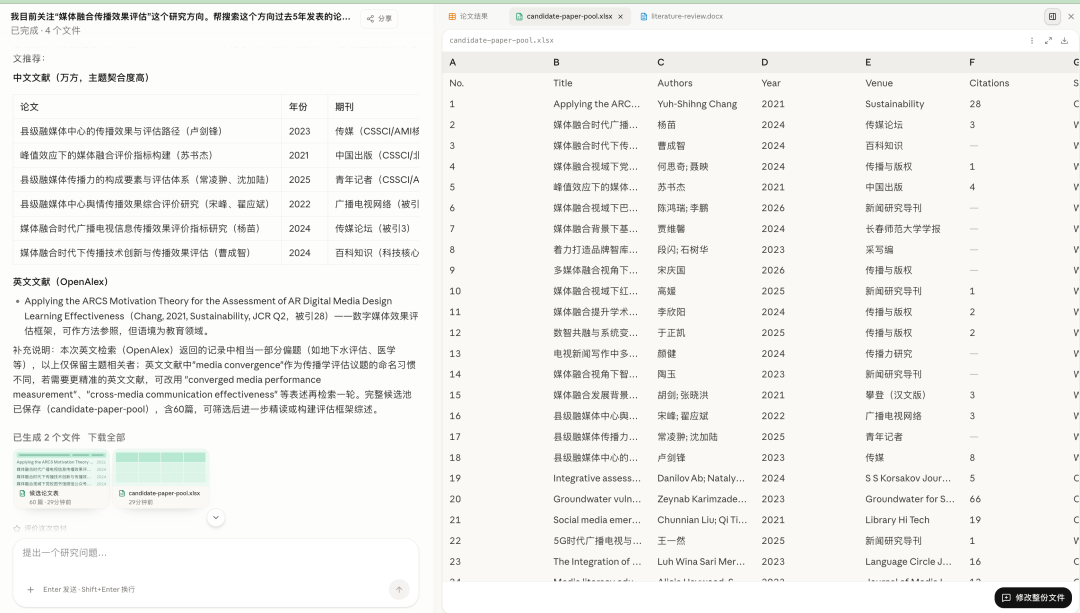
Task: Click the 已完成 · 4 个文件 status text
Action: click(x=45, y=30)
